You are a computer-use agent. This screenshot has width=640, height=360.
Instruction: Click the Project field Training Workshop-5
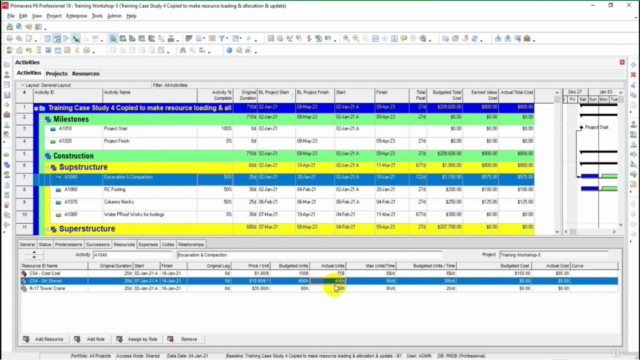[x=554, y=255]
